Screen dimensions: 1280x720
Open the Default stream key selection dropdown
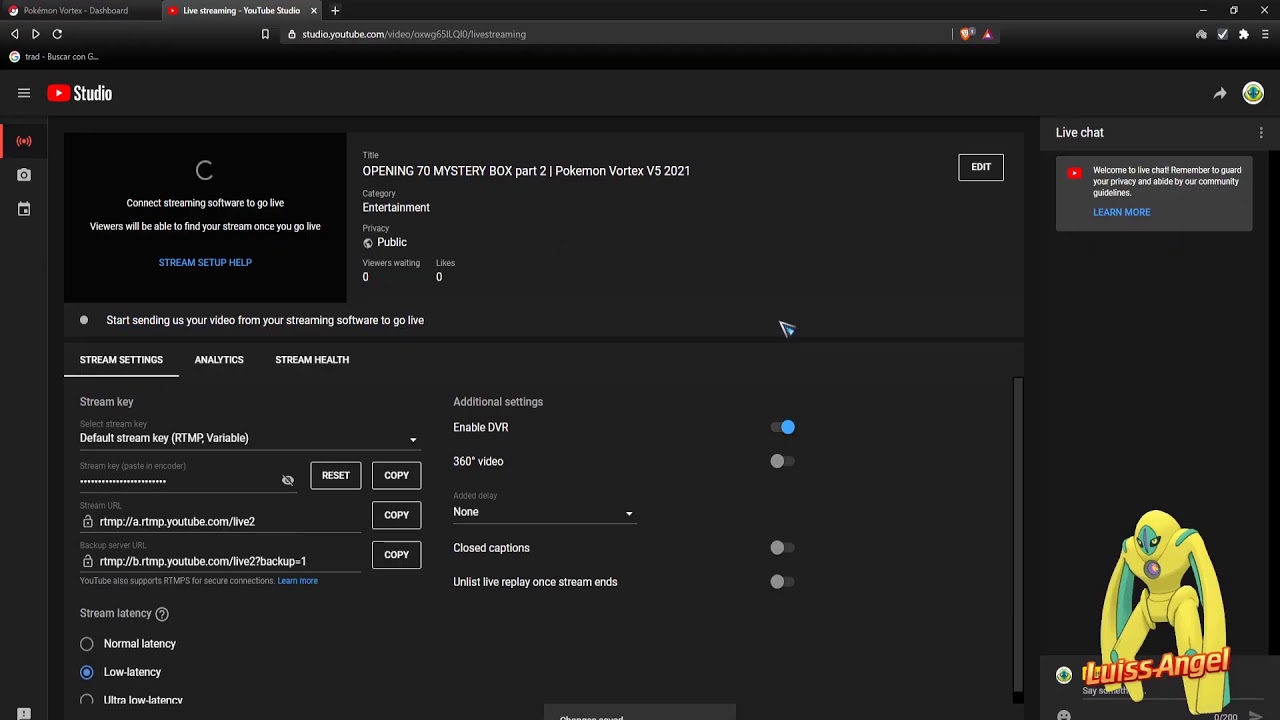click(x=250, y=438)
